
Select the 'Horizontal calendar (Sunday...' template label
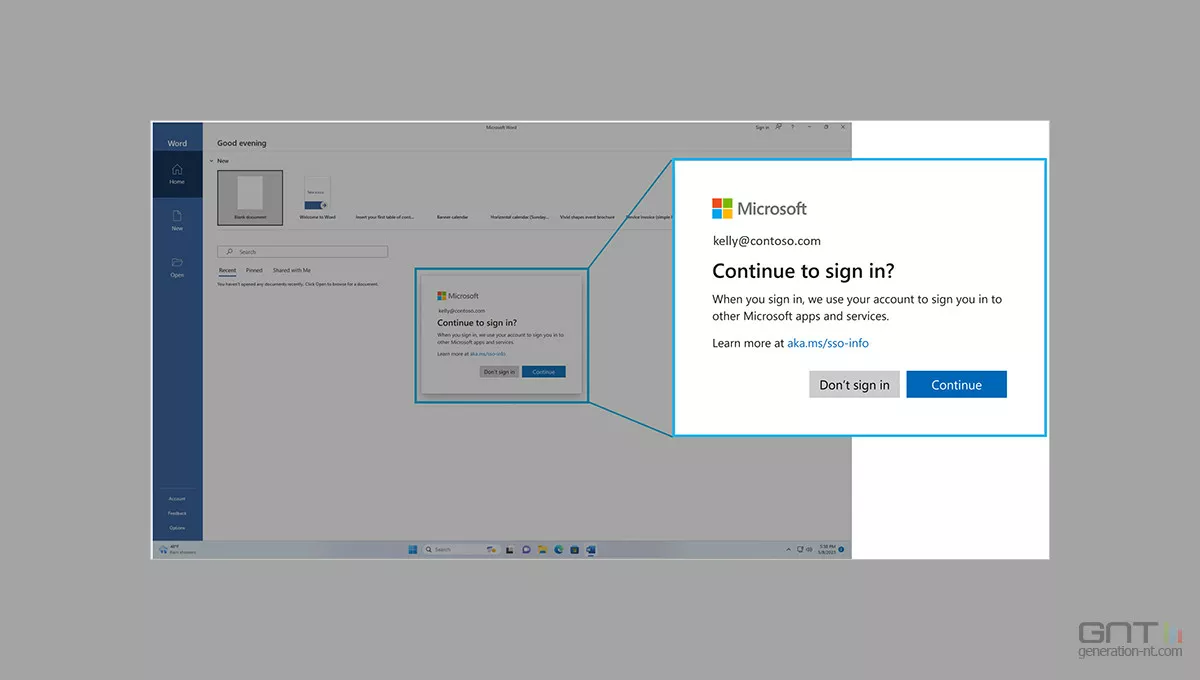click(x=518, y=216)
